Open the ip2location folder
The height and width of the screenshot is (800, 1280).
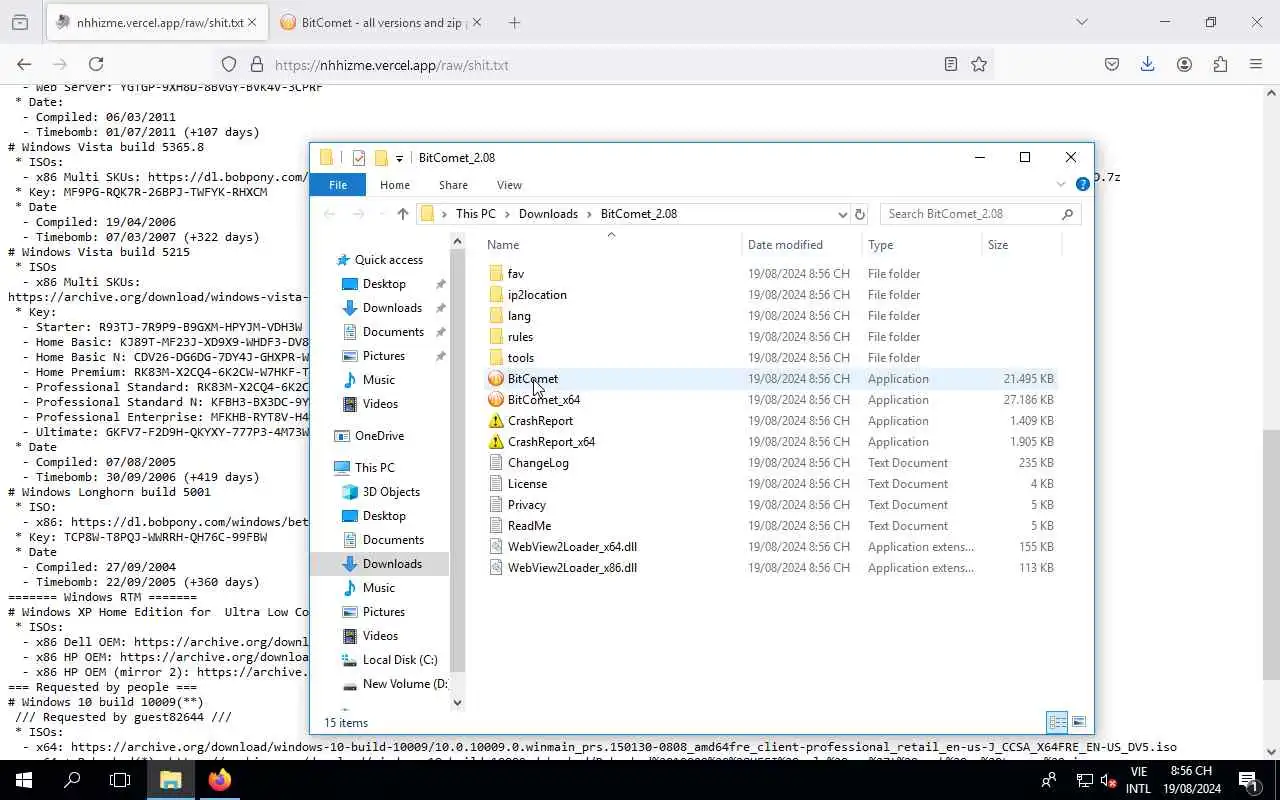(x=537, y=295)
